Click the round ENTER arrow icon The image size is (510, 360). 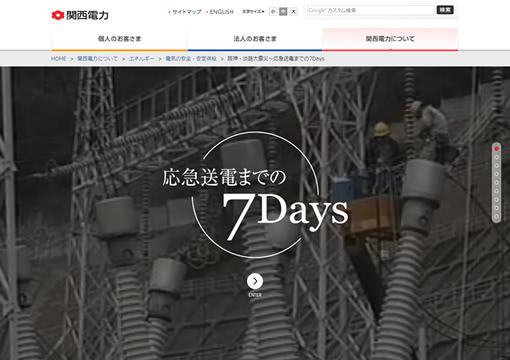(255, 281)
